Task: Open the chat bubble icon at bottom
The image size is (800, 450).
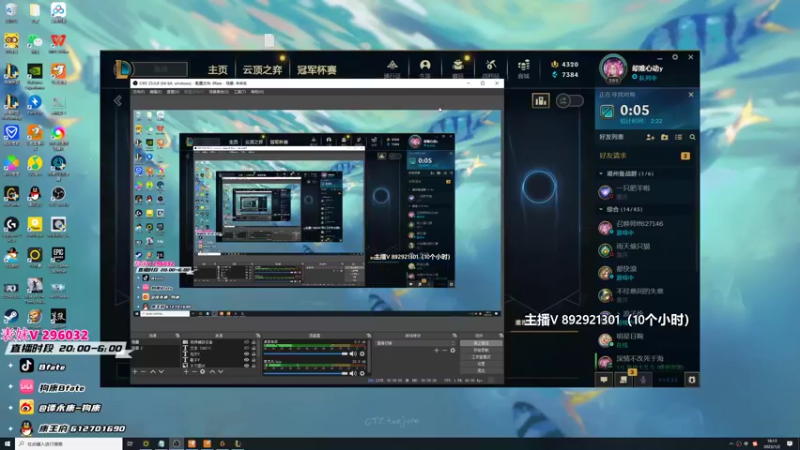Action: tap(604, 380)
